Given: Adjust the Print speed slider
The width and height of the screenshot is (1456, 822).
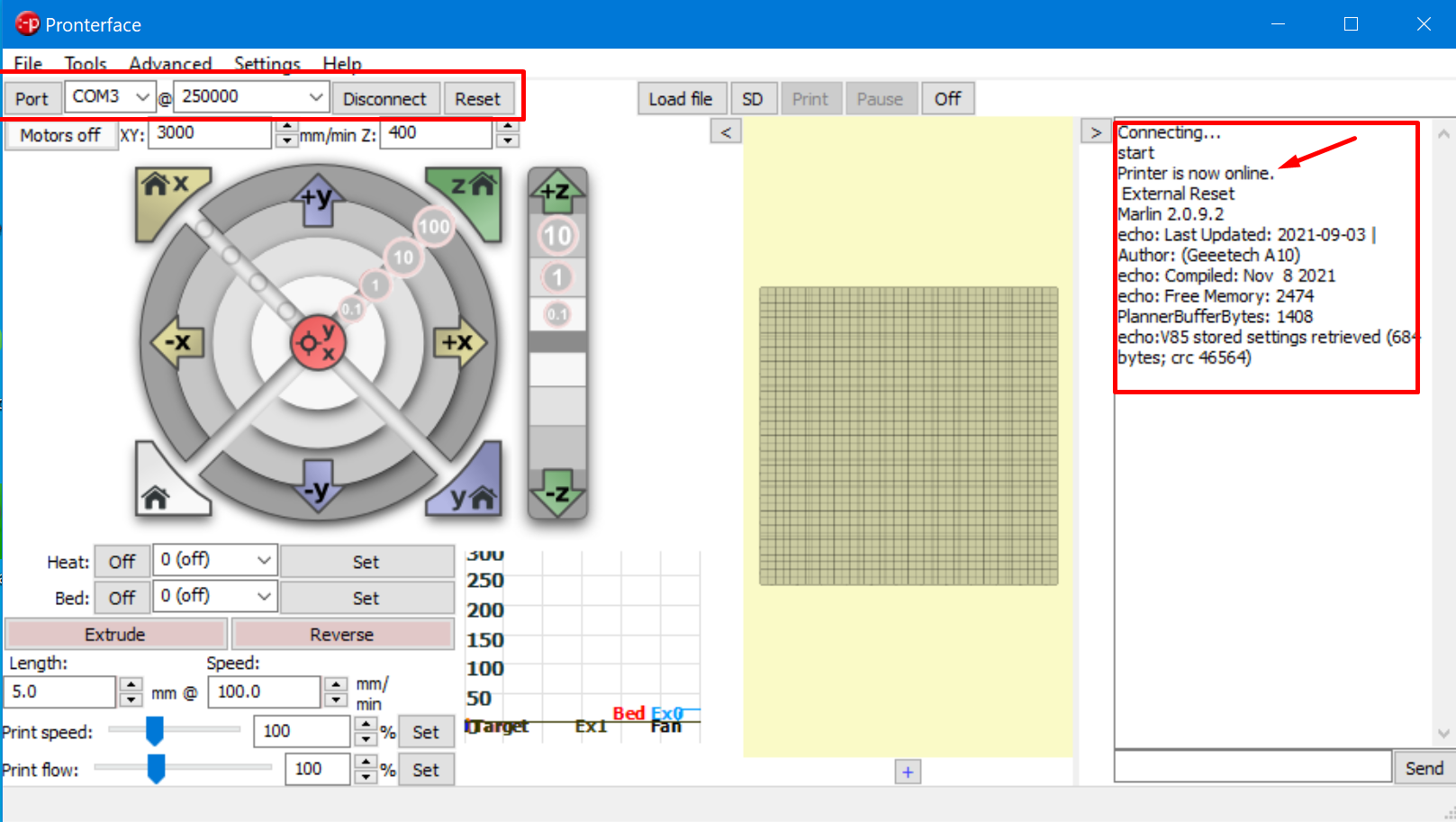Looking at the screenshot, I should (155, 731).
